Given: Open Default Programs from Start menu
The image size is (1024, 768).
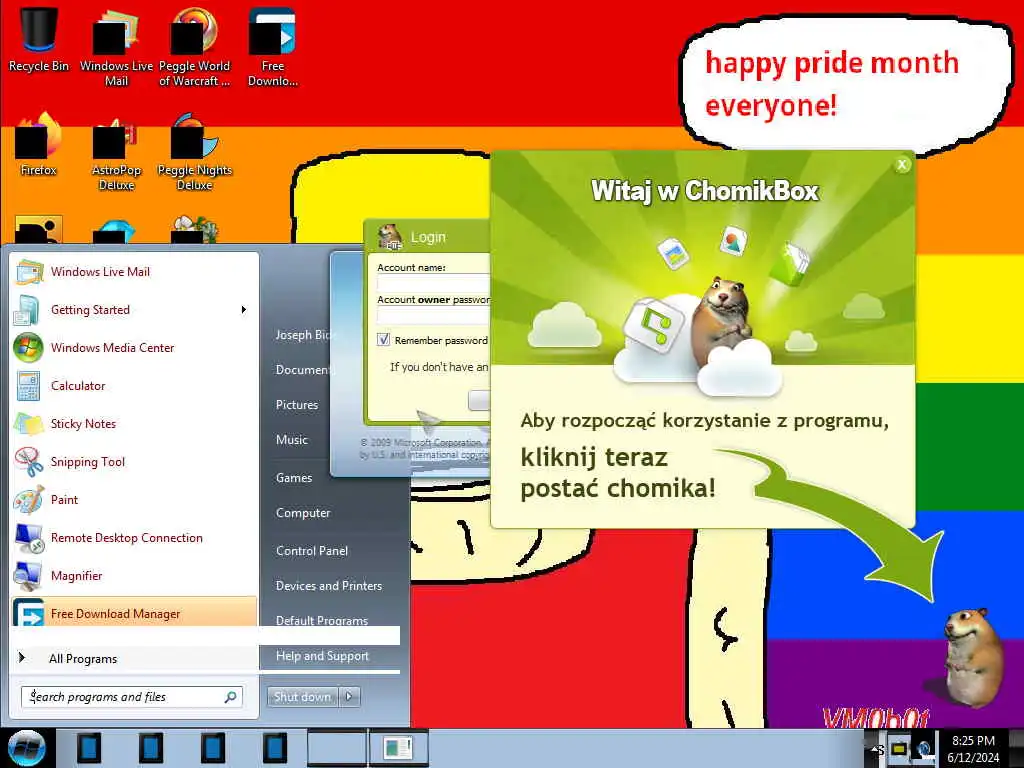Looking at the screenshot, I should click(322, 620).
